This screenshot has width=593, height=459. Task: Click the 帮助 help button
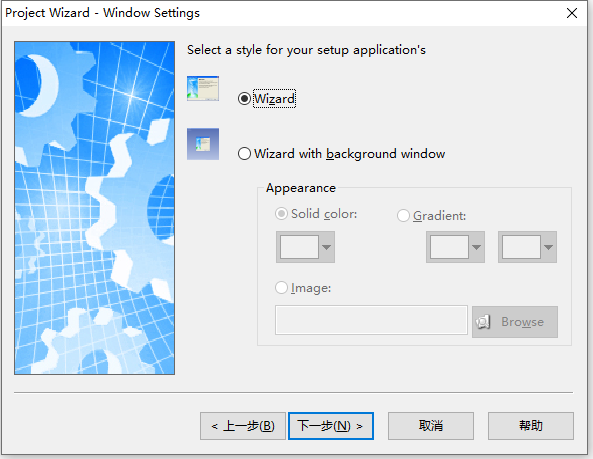pos(531,426)
